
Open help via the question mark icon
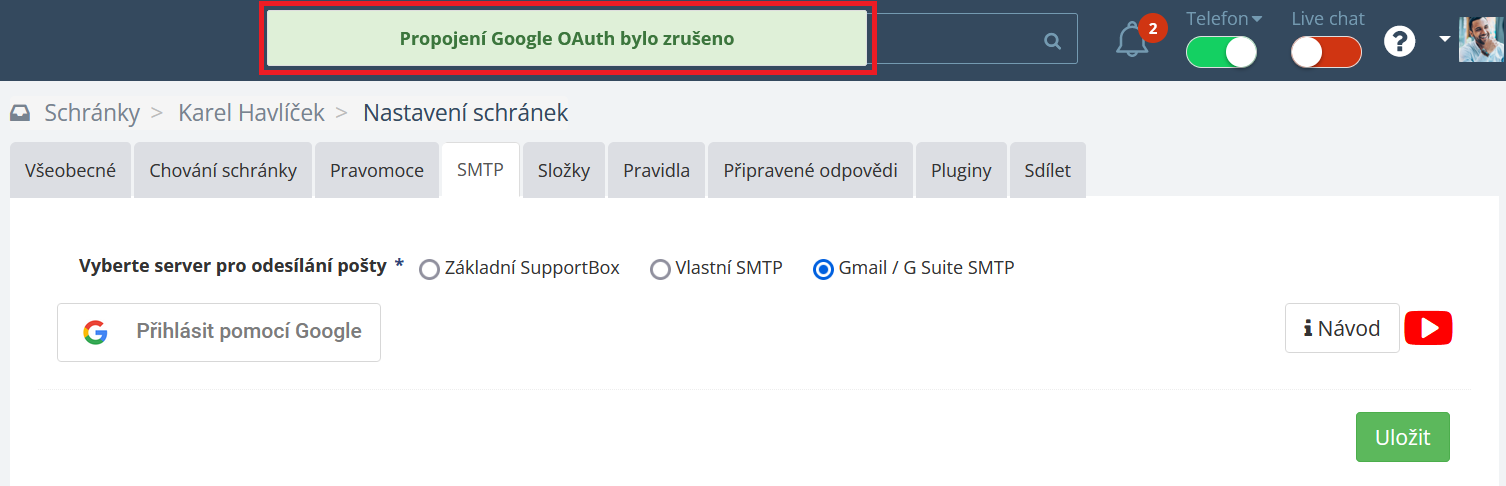(x=1399, y=41)
